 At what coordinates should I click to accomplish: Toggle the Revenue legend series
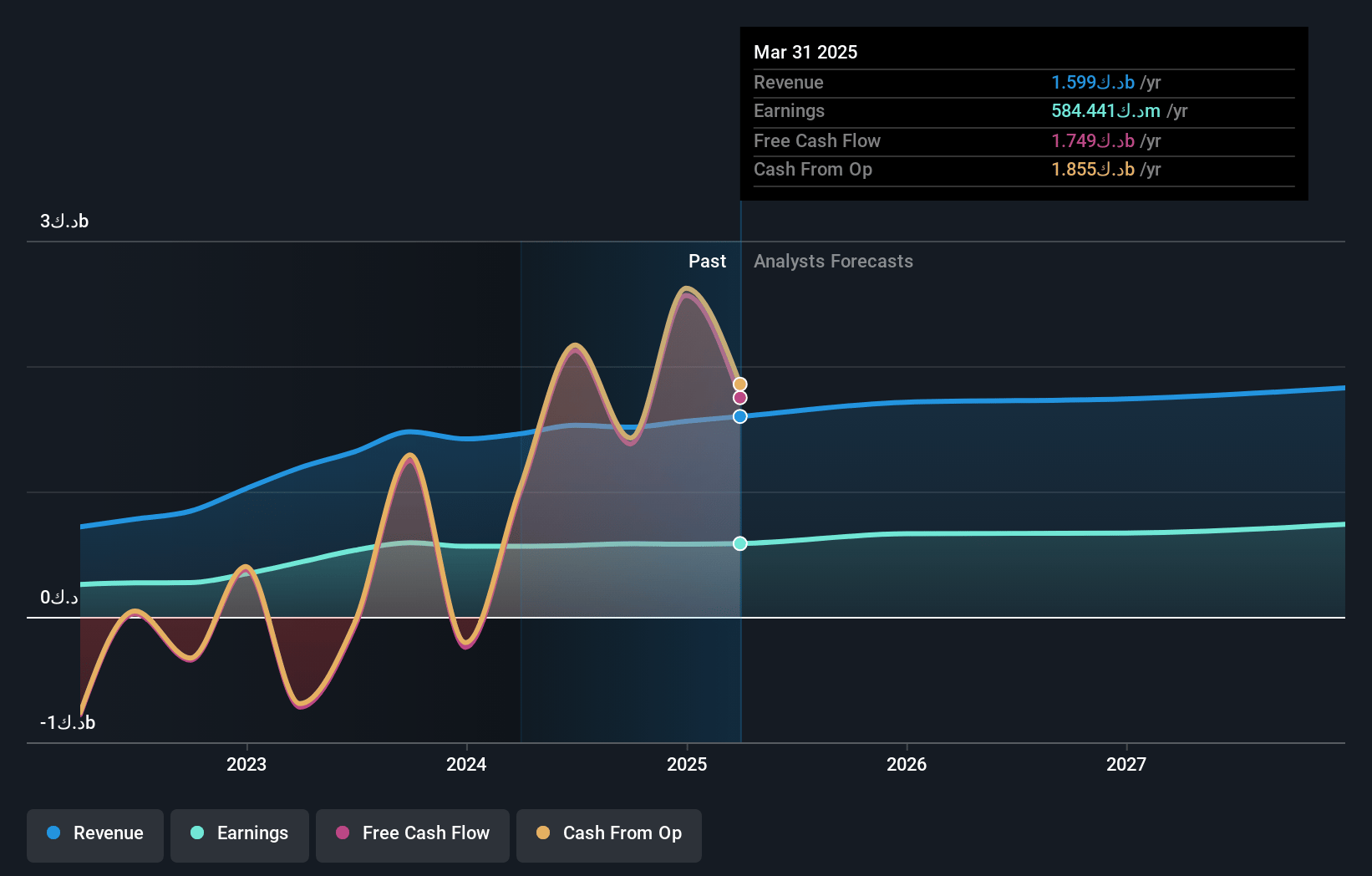tap(95, 835)
